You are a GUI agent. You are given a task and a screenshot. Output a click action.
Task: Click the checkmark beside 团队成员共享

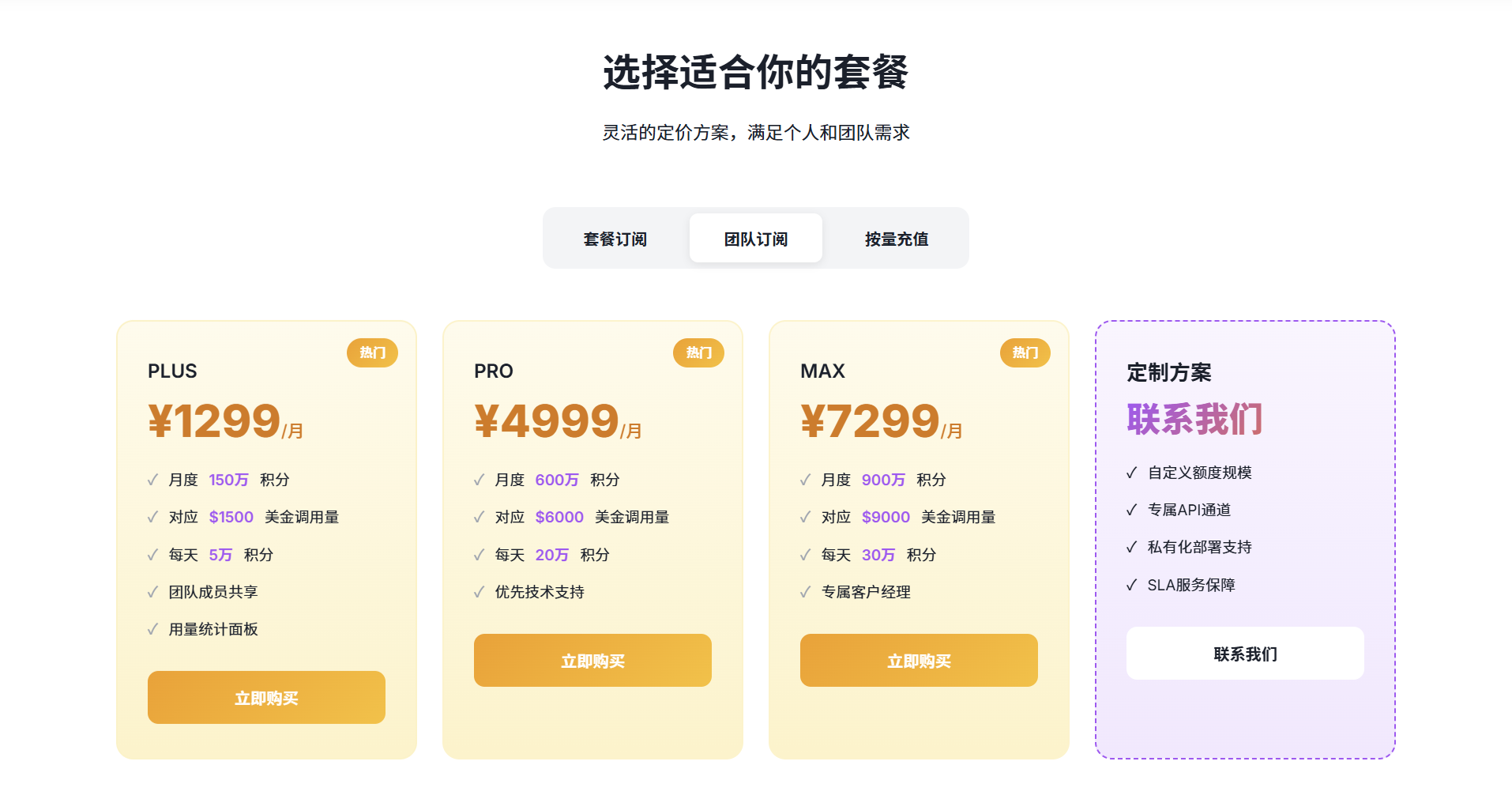152,591
